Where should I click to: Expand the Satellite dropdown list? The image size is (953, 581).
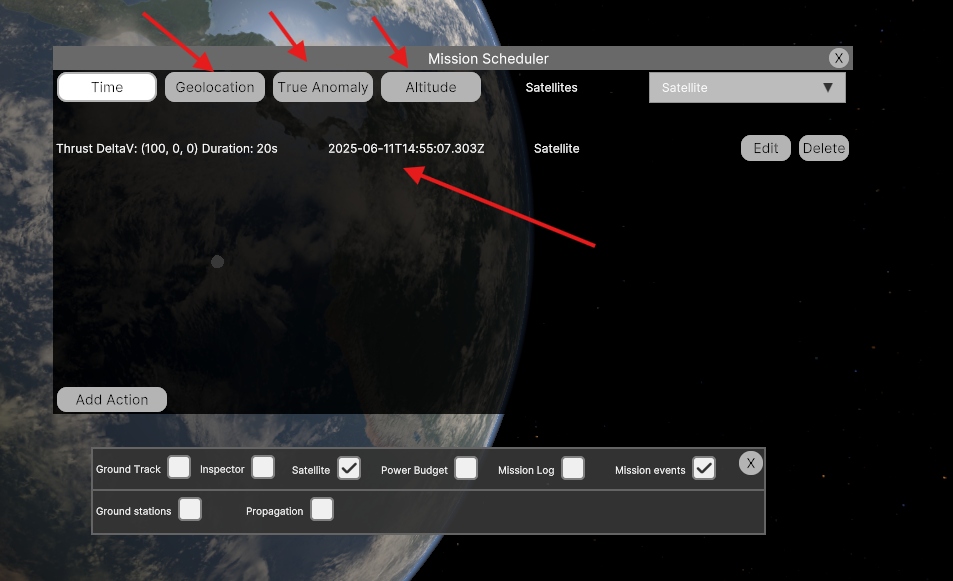[747, 87]
